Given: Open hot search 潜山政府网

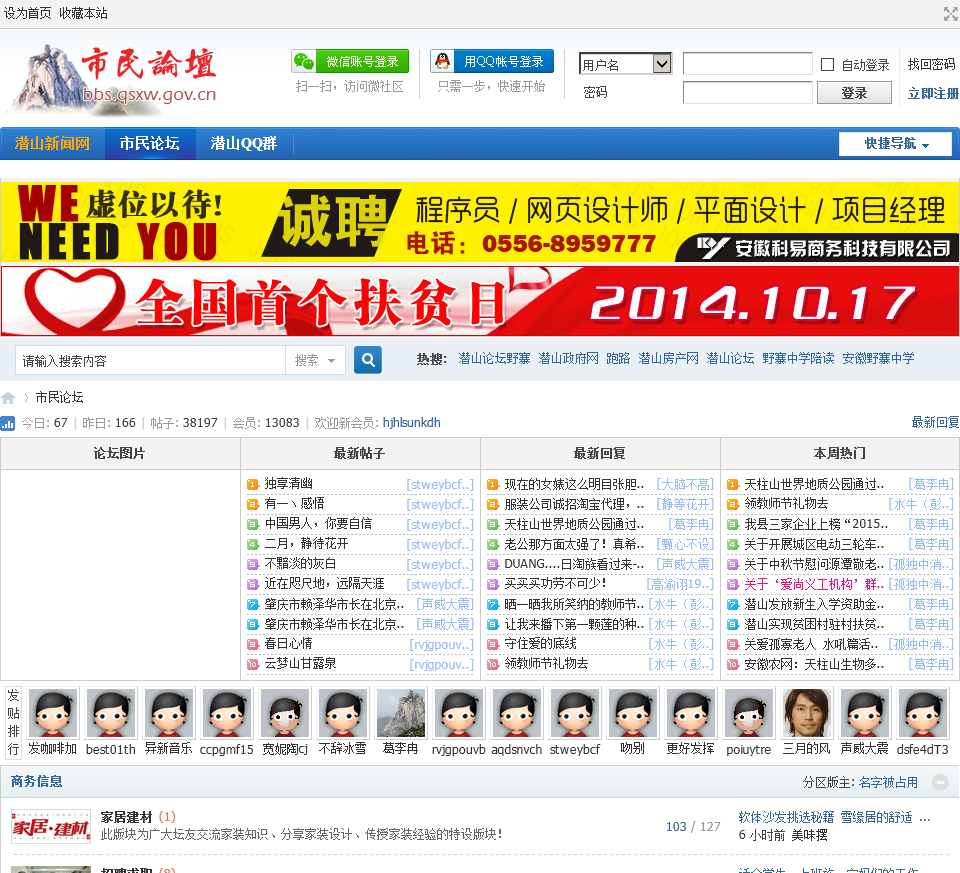Looking at the screenshot, I should point(568,358).
